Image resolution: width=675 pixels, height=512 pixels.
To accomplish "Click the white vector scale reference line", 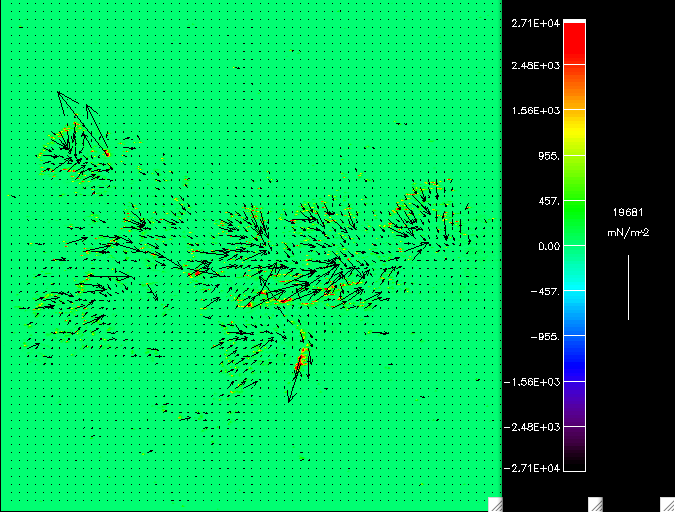I will [x=628, y=287].
